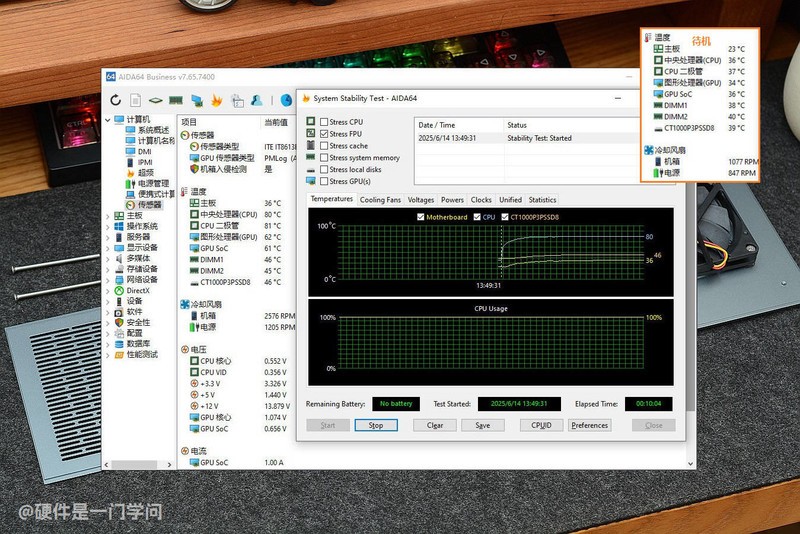800x534 pixels.
Task: Click the Stop button
Action: [376, 425]
